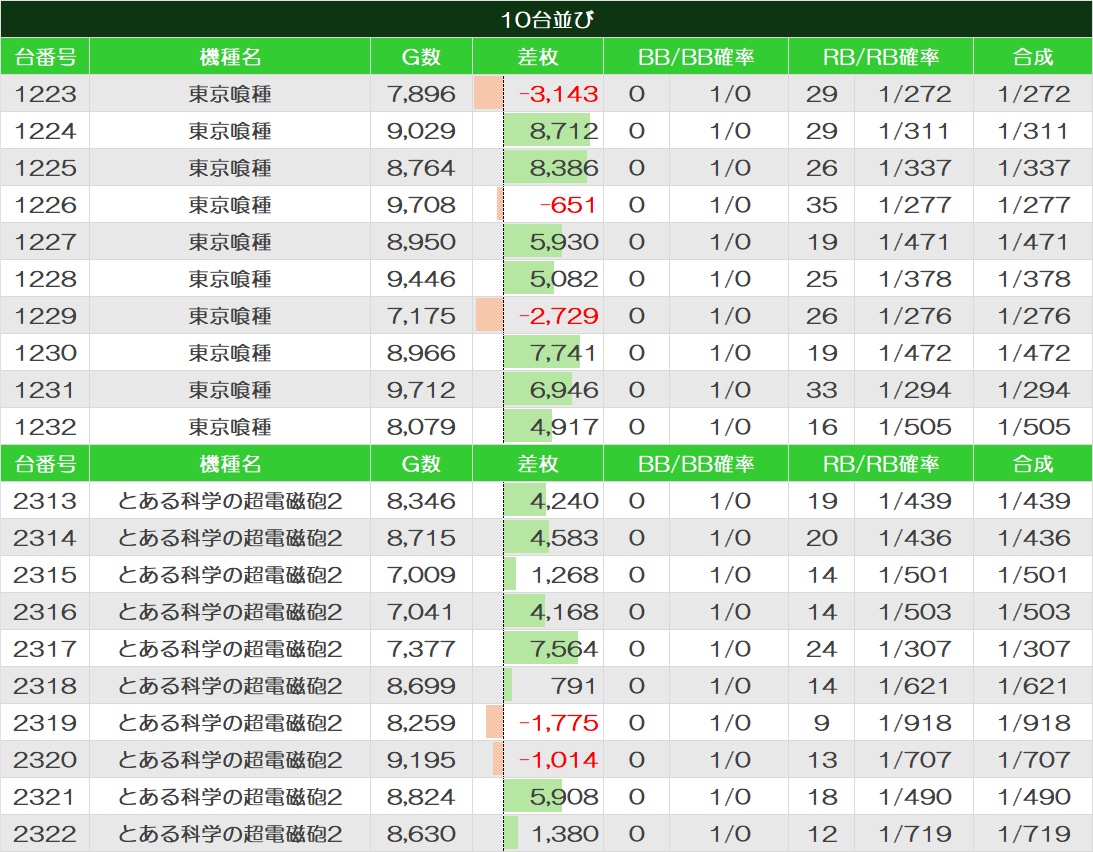Click RB確率 1/918 under RB column
This screenshot has height=852, width=1093.
915,722
